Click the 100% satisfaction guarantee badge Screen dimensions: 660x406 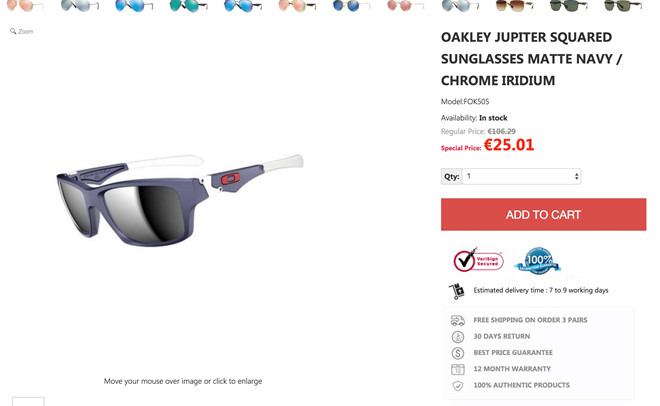pos(538,261)
